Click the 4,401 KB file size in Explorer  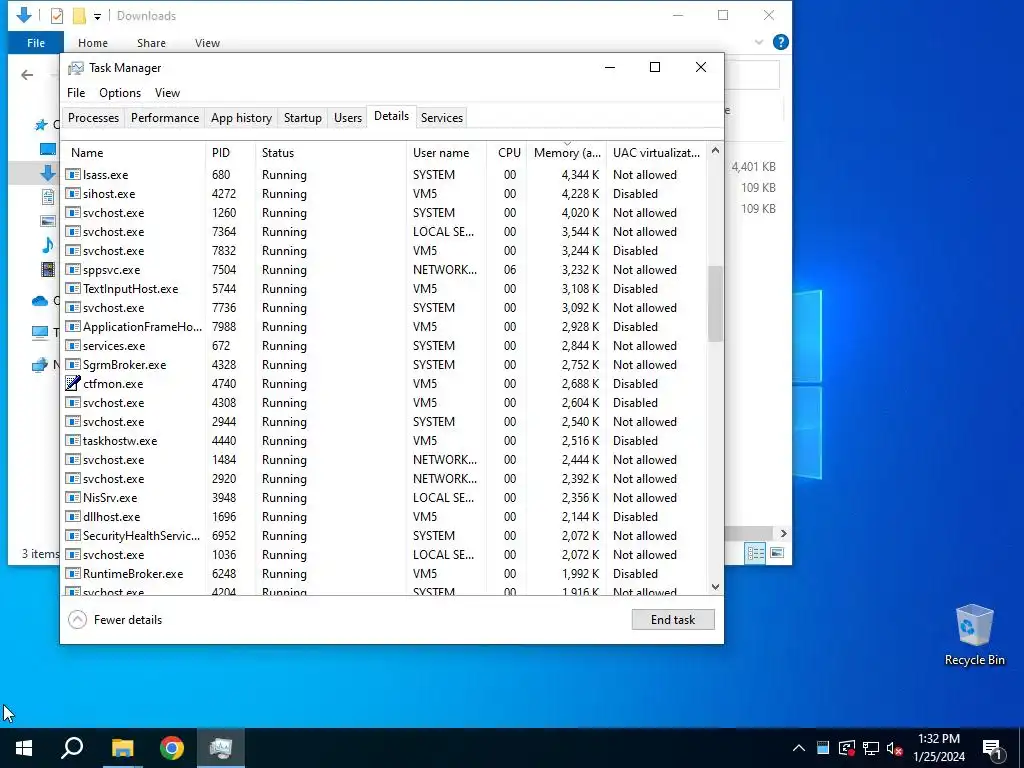tap(753, 167)
